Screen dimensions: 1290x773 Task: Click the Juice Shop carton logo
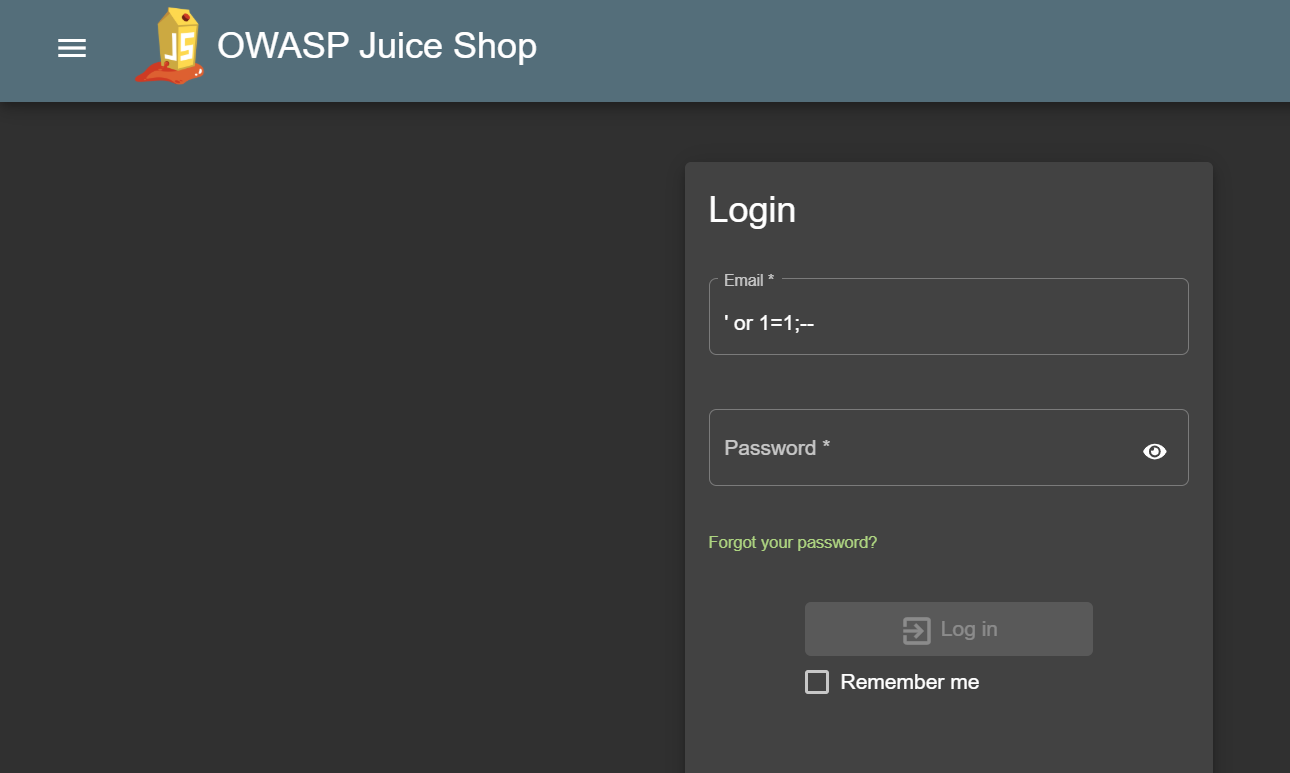(x=171, y=46)
